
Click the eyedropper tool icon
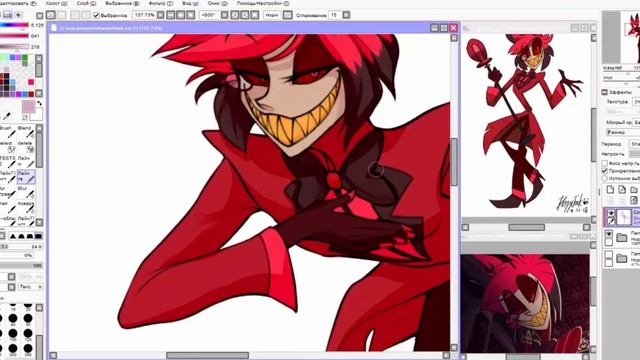pyautogui.click(x=7, y=117)
